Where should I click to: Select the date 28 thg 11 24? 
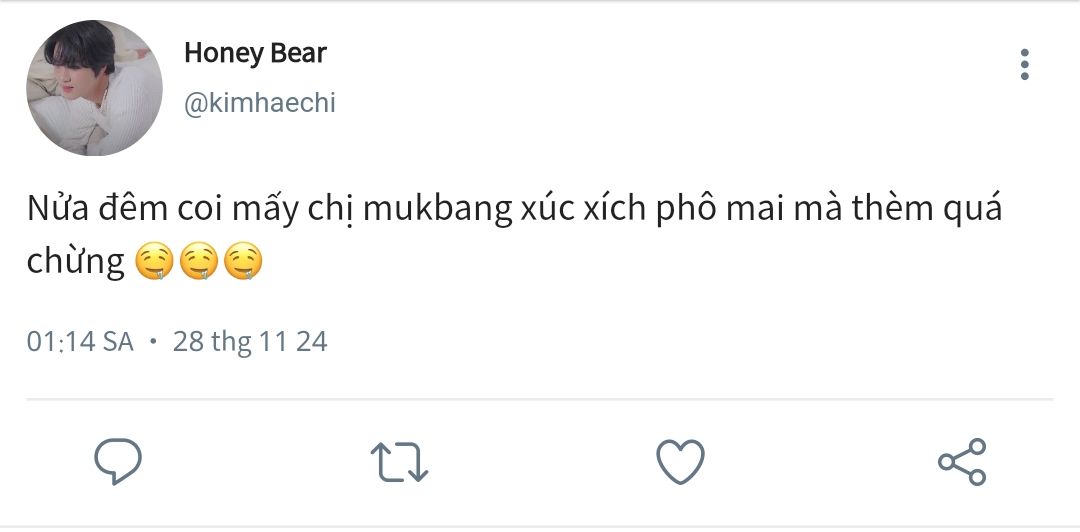tap(250, 342)
